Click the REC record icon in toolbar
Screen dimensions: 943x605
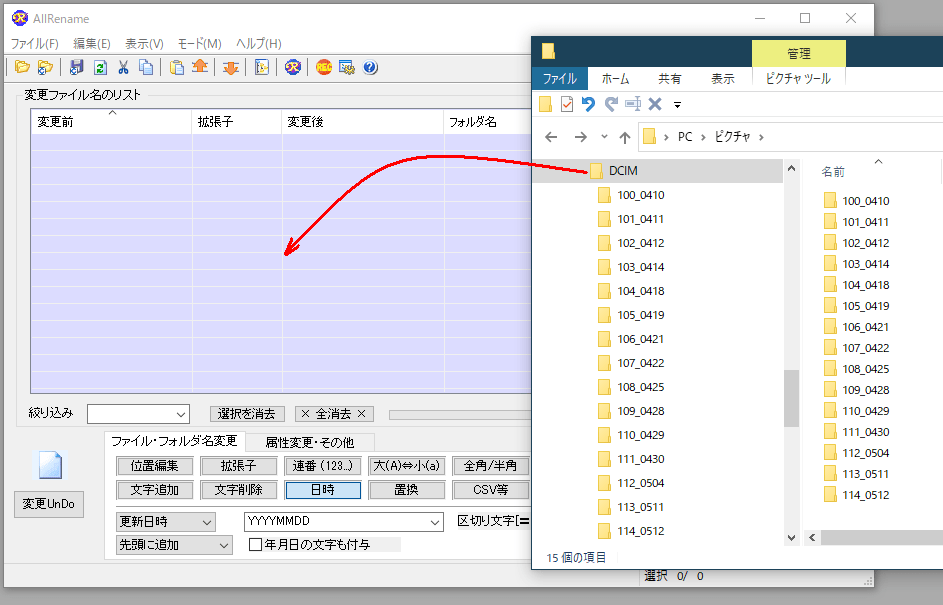(323, 68)
